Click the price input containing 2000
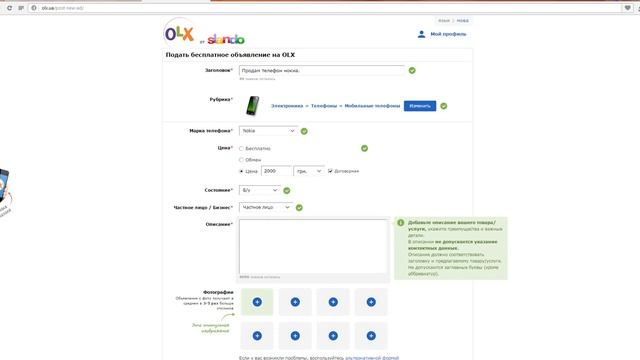Viewport: 640px width, 360px height. (x=276, y=171)
